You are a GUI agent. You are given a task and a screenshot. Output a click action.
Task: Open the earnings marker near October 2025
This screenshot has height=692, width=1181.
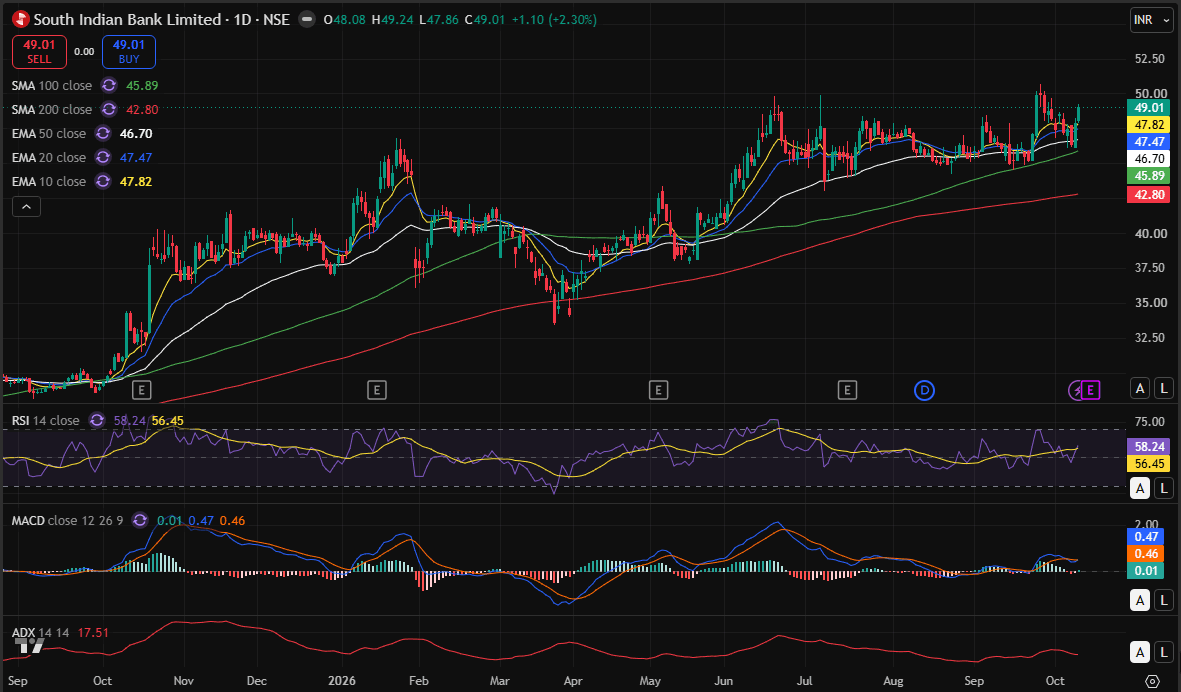pos(142,390)
